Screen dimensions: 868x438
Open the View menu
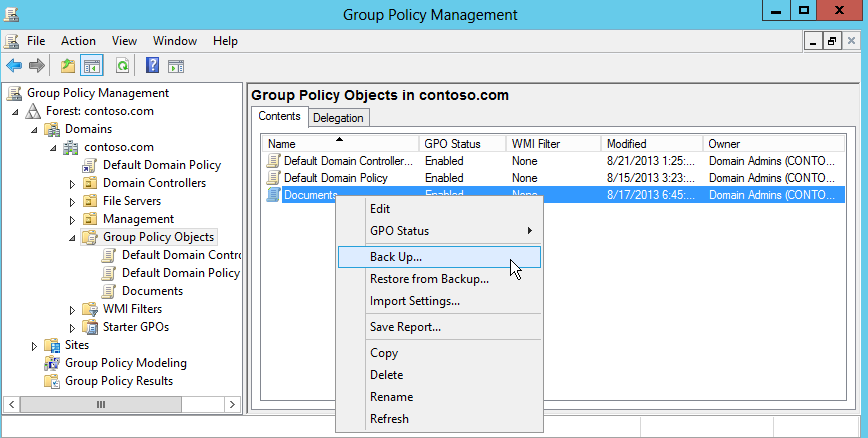point(124,41)
